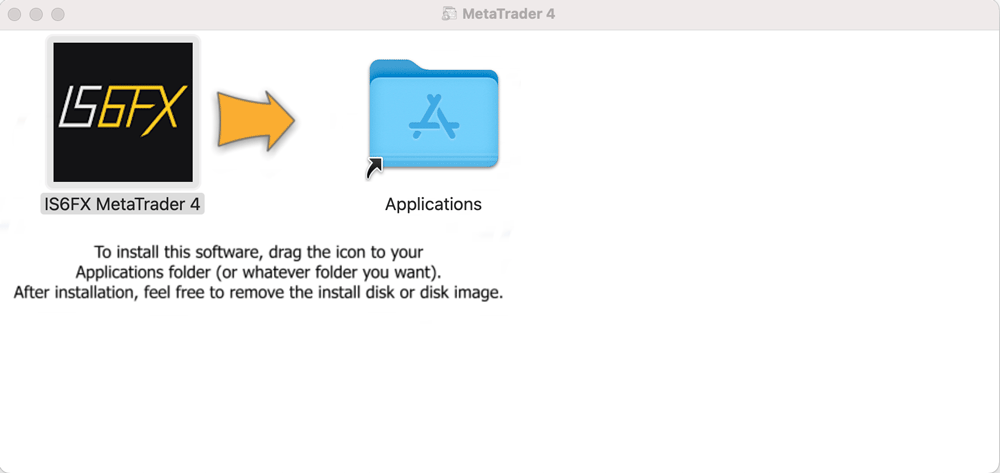Click the "After installation, feel free" text line

pyautogui.click(x=258, y=293)
